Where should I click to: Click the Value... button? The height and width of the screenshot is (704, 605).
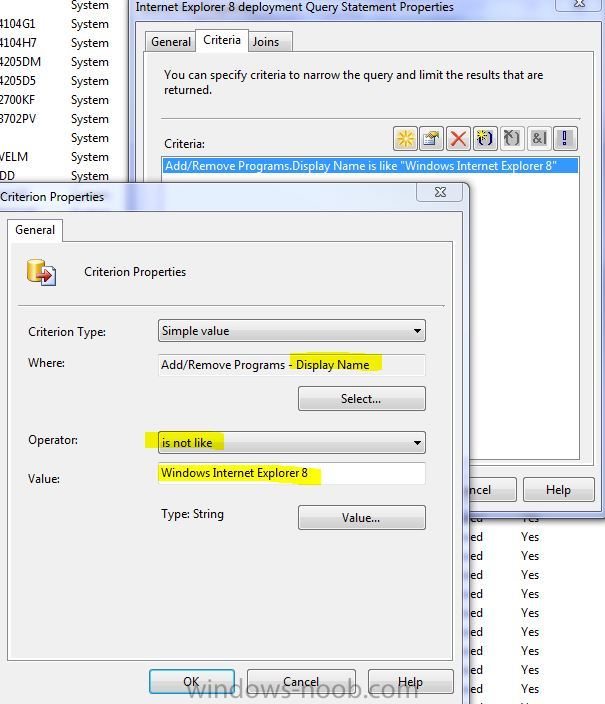[x=362, y=518]
